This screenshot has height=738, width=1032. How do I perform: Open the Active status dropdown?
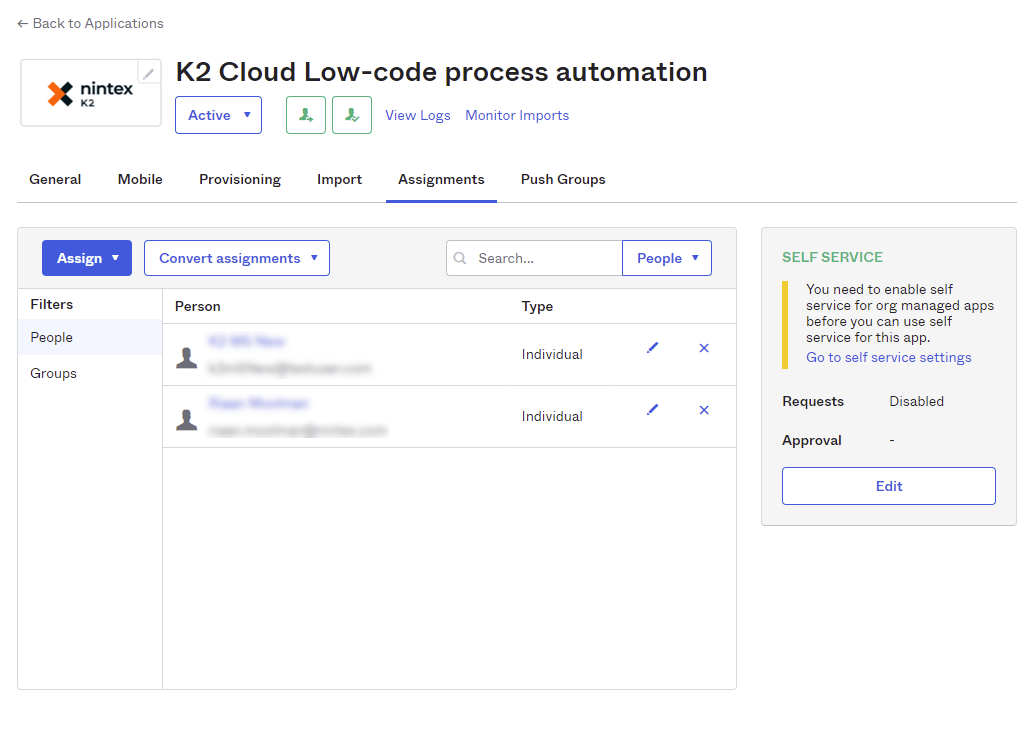coord(218,115)
